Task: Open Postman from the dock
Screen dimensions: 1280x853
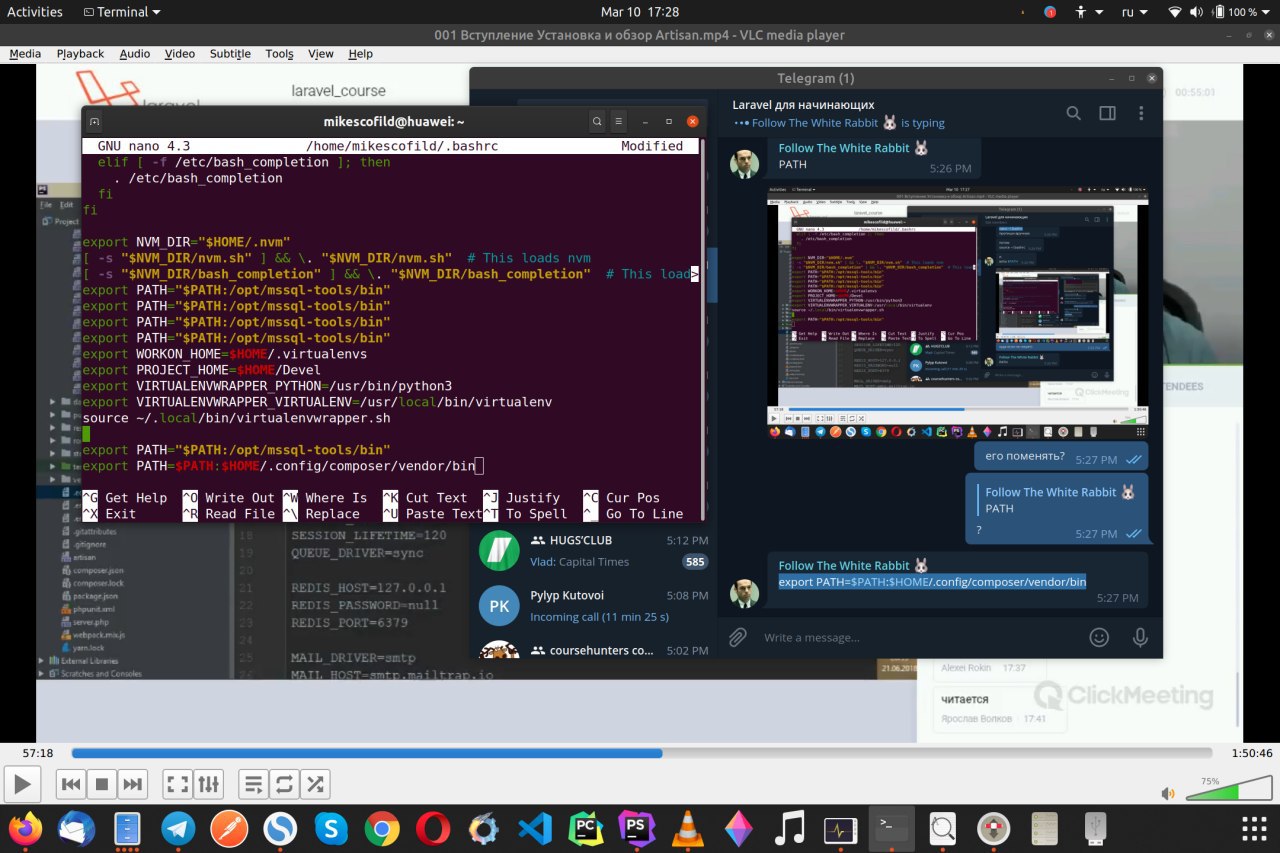Action: [x=229, y=828]
